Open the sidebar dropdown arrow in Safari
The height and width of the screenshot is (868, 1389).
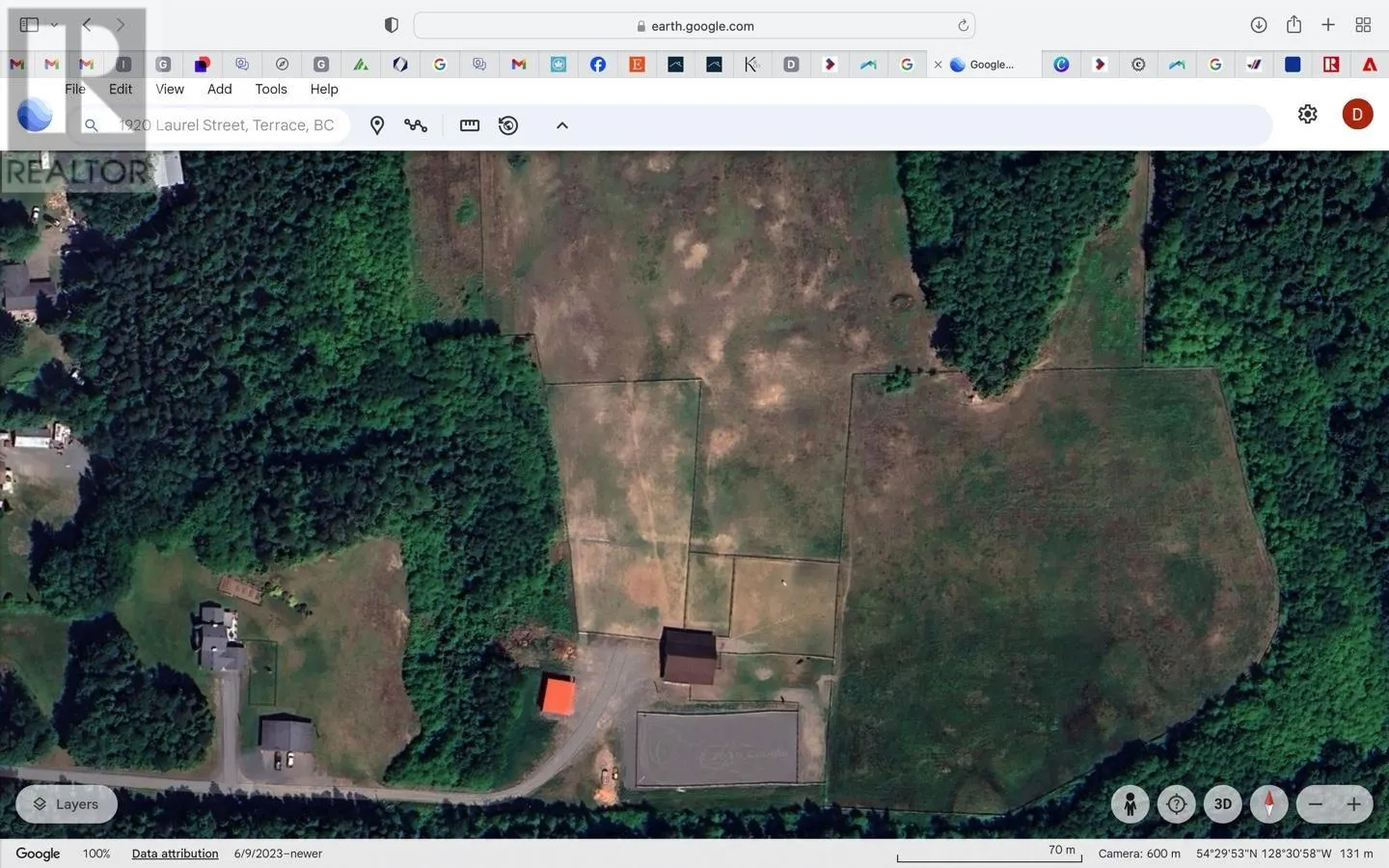pos(54,25)
